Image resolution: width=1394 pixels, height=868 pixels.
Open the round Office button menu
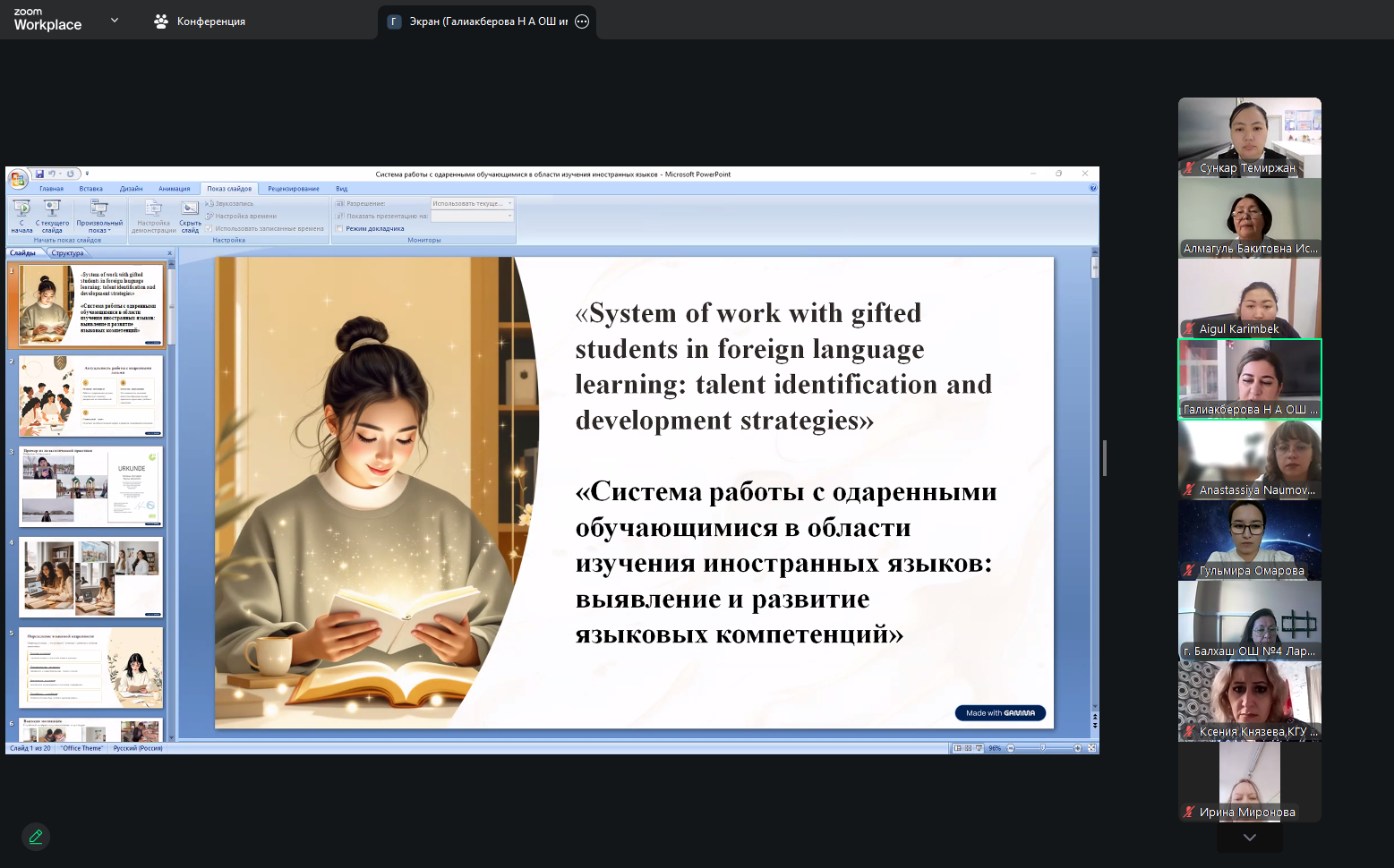tap(17, 179)
